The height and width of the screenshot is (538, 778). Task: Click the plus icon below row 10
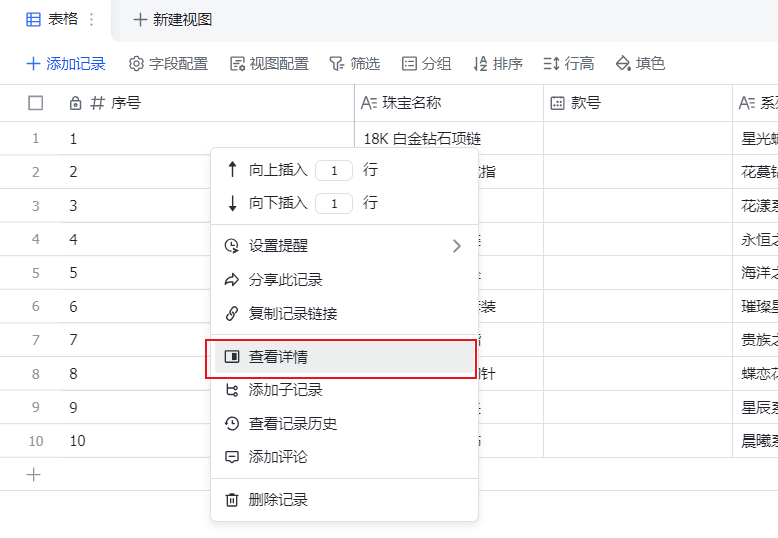(34, 475)
